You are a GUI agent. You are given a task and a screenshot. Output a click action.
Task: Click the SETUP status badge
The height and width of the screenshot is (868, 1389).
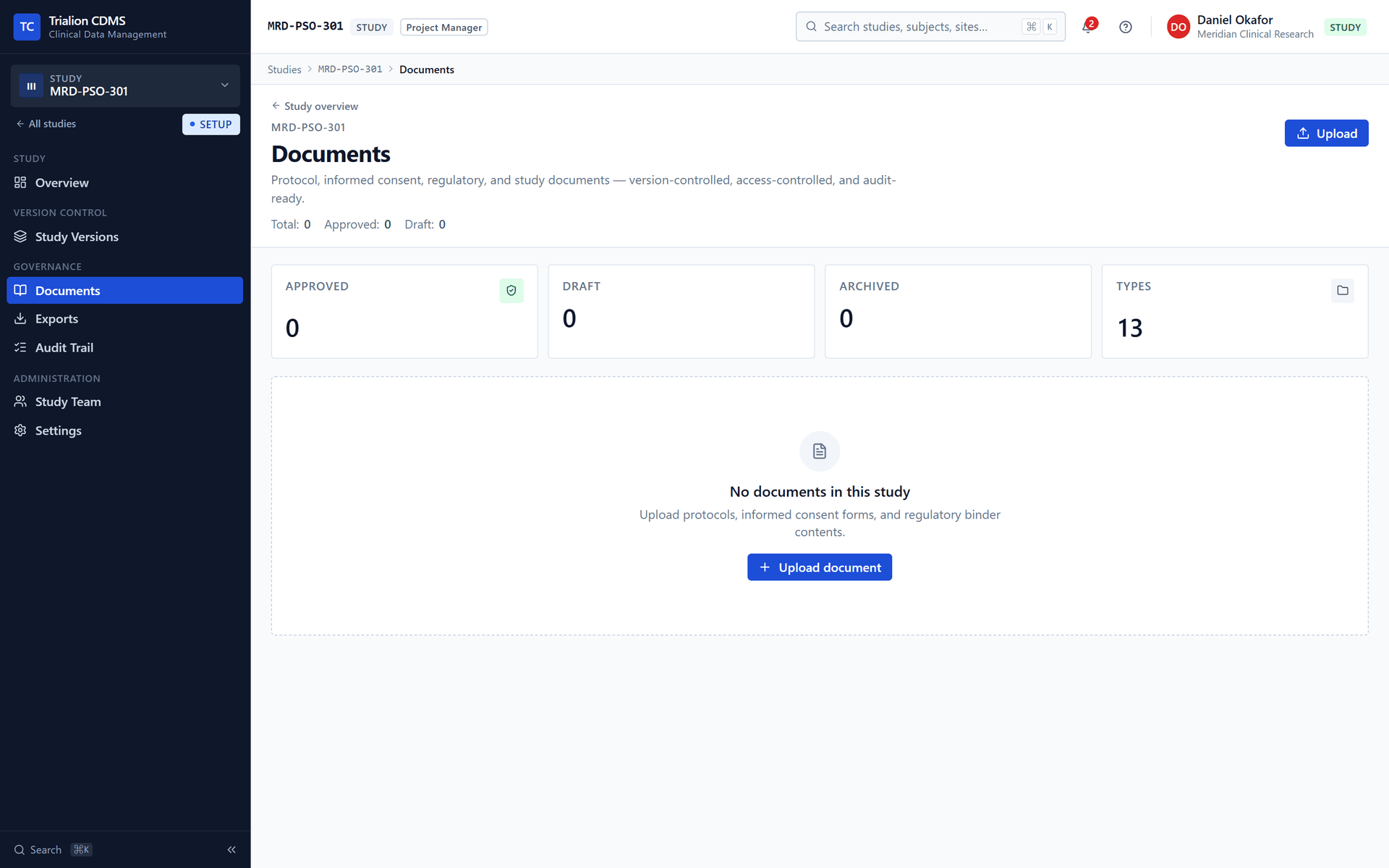(x=211, y=124)
